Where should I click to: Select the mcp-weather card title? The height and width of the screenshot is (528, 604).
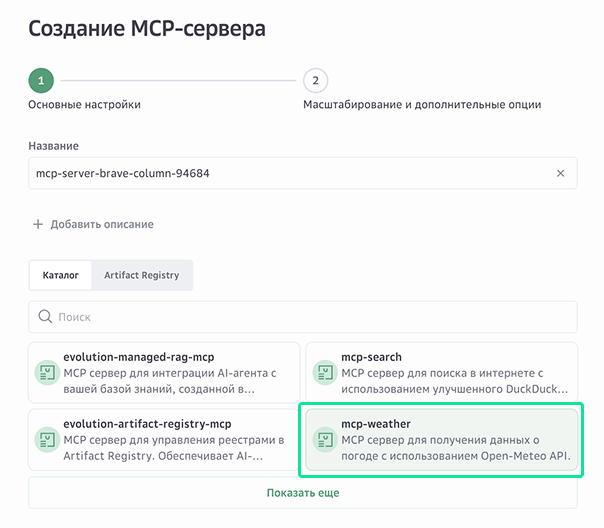tap(376, 424)
